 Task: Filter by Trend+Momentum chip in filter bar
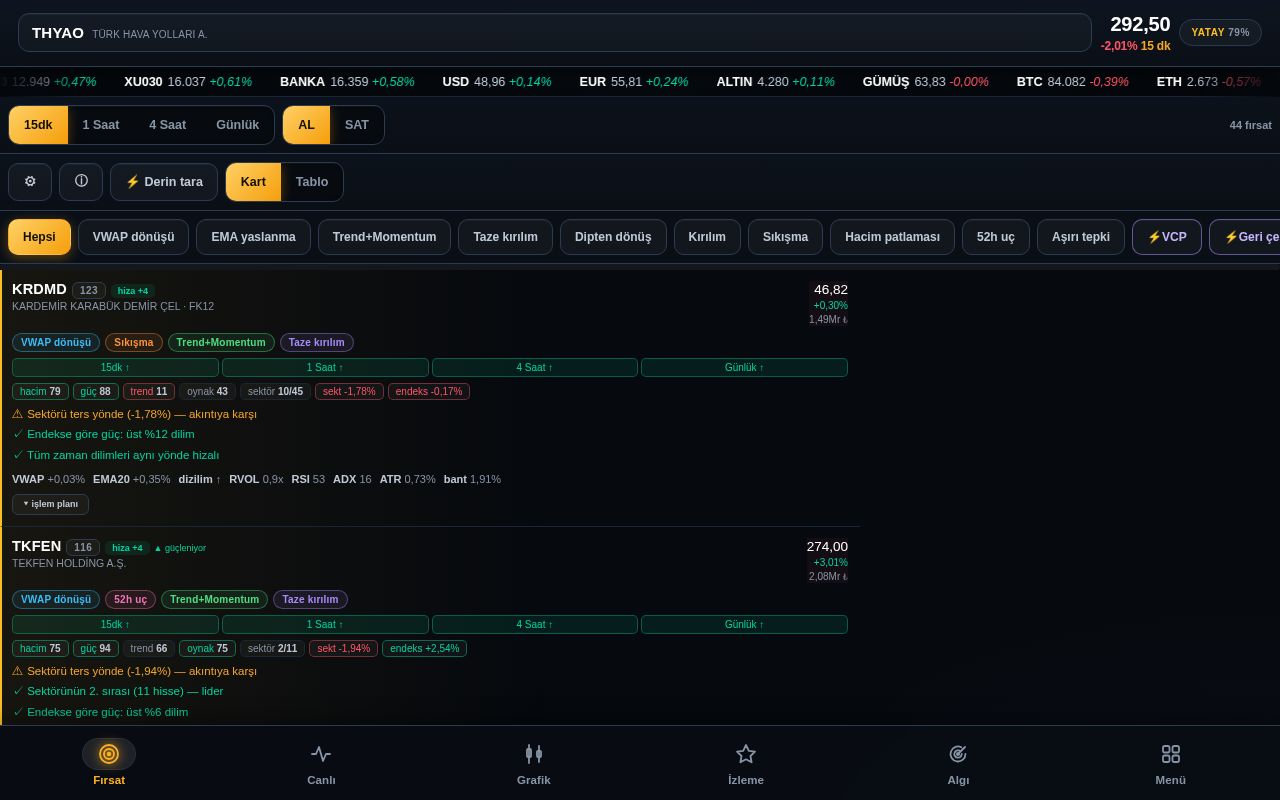pyautogui.click(x=384, y=237)
